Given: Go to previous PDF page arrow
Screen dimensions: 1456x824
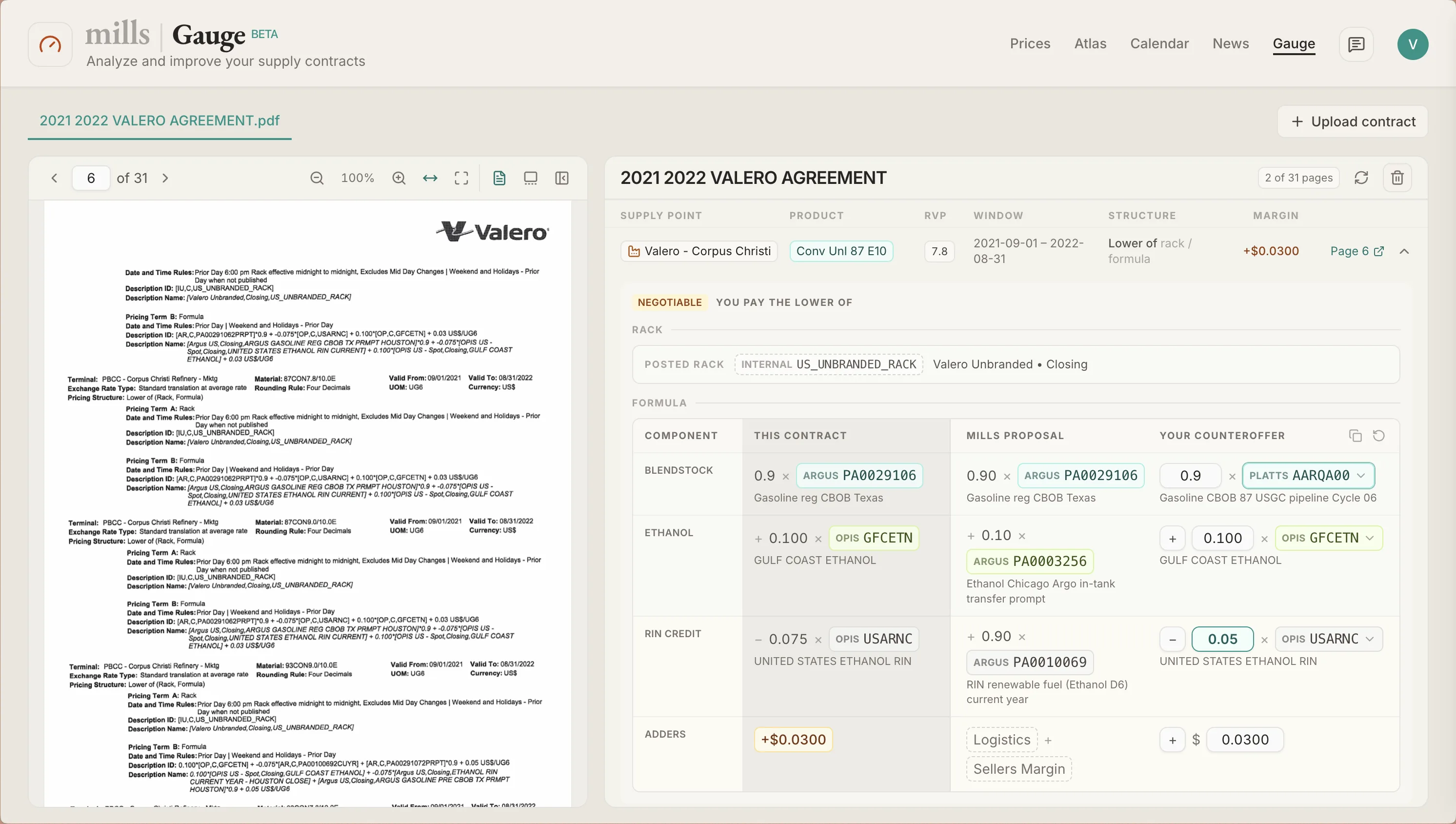Looking at the screenshot, I should (x=54, y=178).
